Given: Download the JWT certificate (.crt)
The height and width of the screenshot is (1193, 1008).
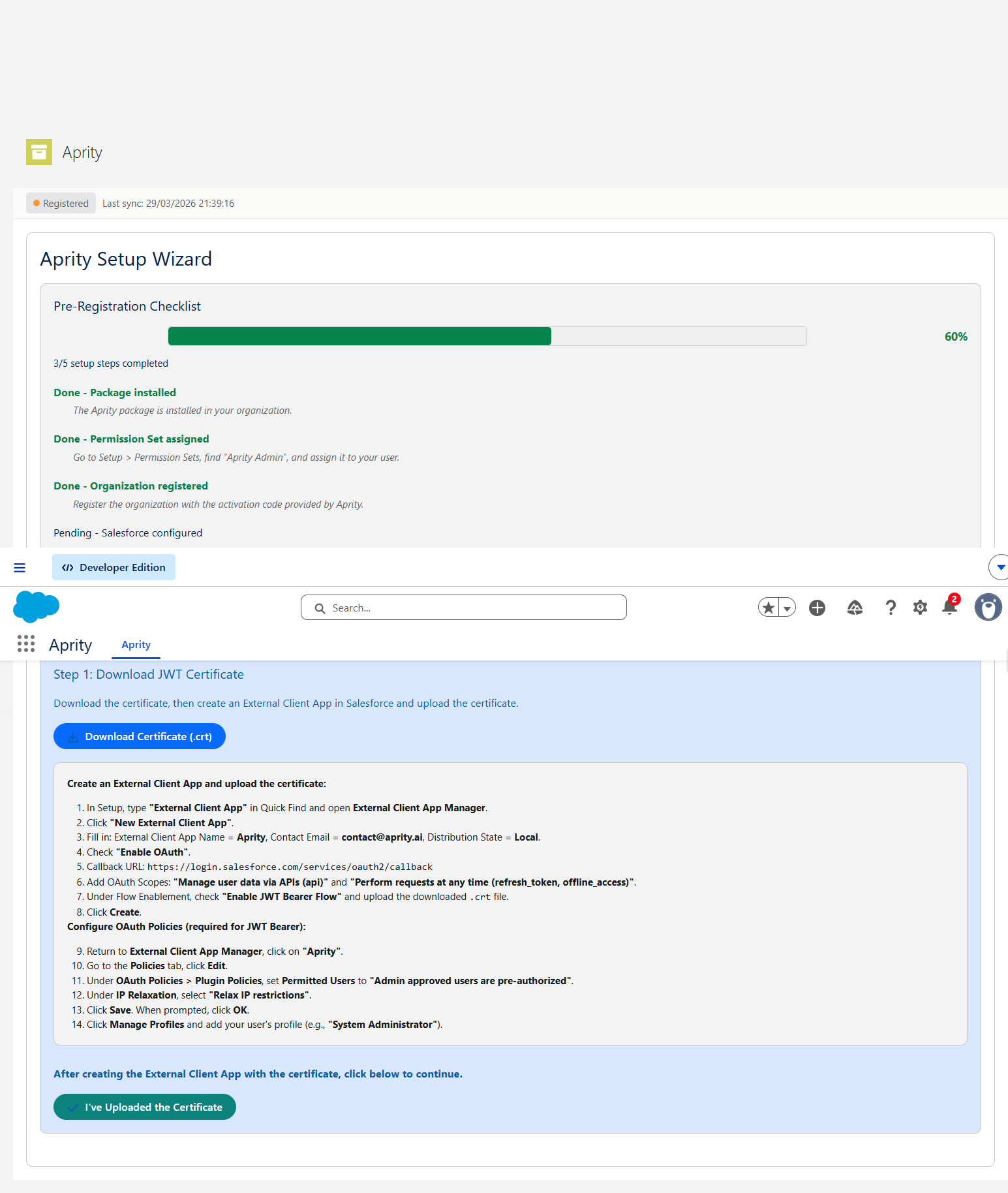Looking at the screenshot, I should coord(140,736).
